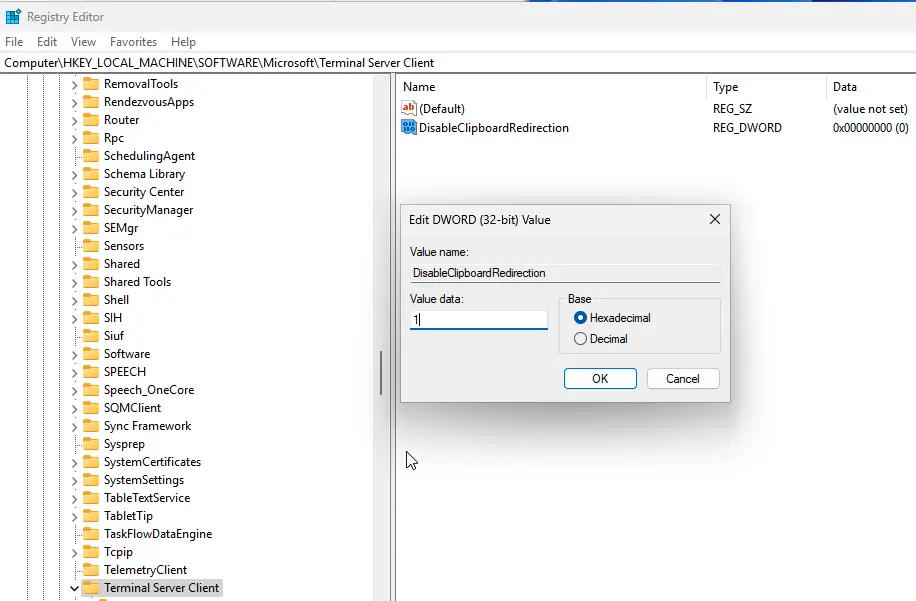Screen dimensions: 916x601
Task: Expand the Shell key chevron
Action: 74,300
